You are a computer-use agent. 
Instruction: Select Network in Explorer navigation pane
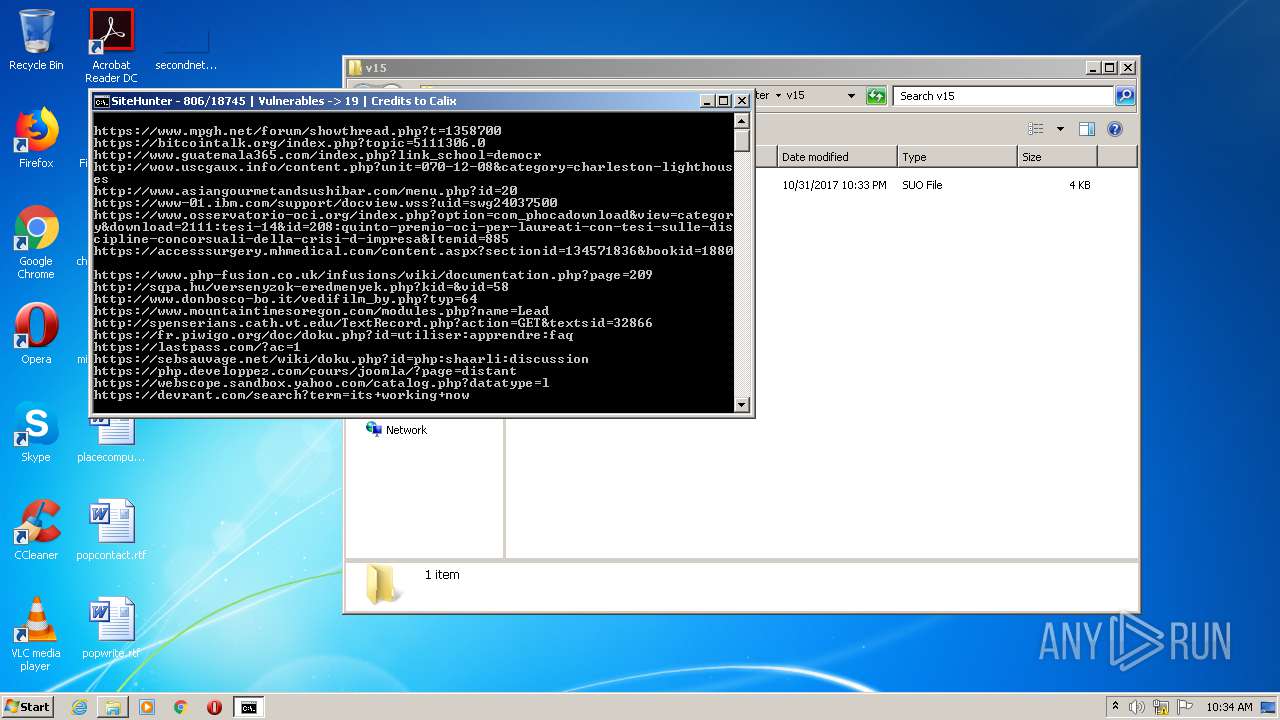pyautogui.click(x=397, y=430)
